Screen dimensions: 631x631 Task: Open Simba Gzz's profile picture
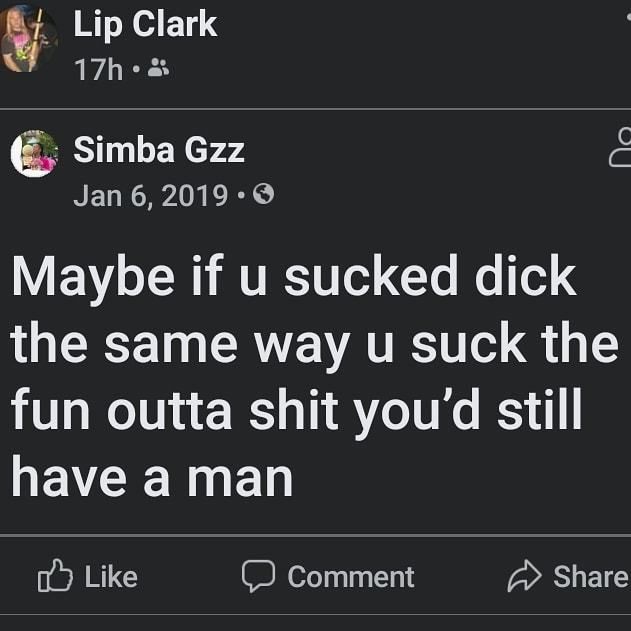34,153
